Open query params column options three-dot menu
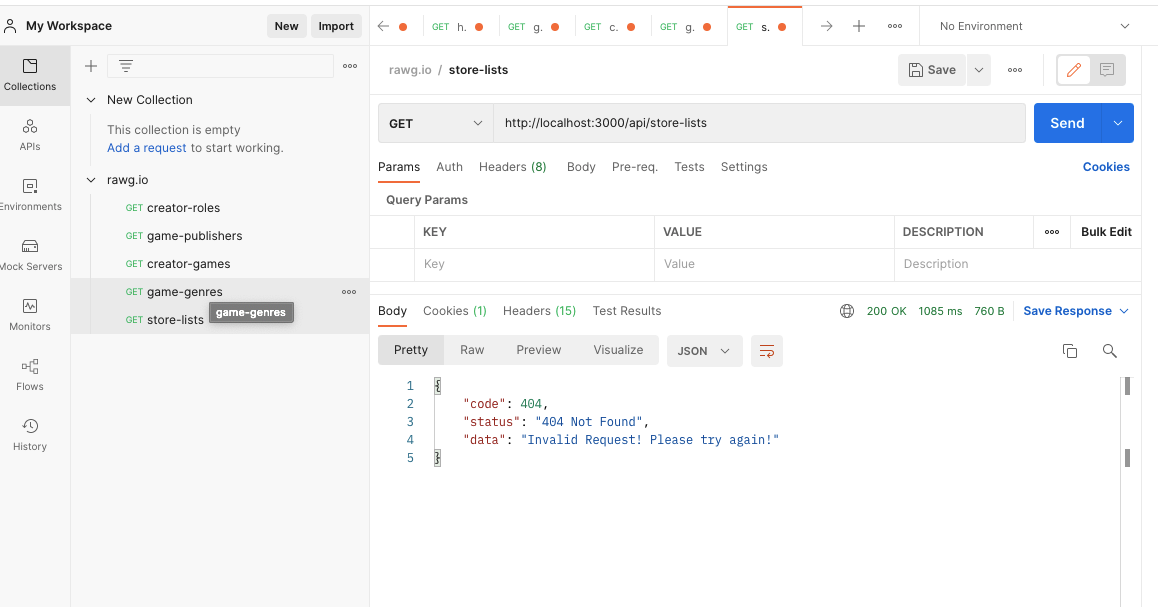1158x607 pixels. pos(1052,232)
